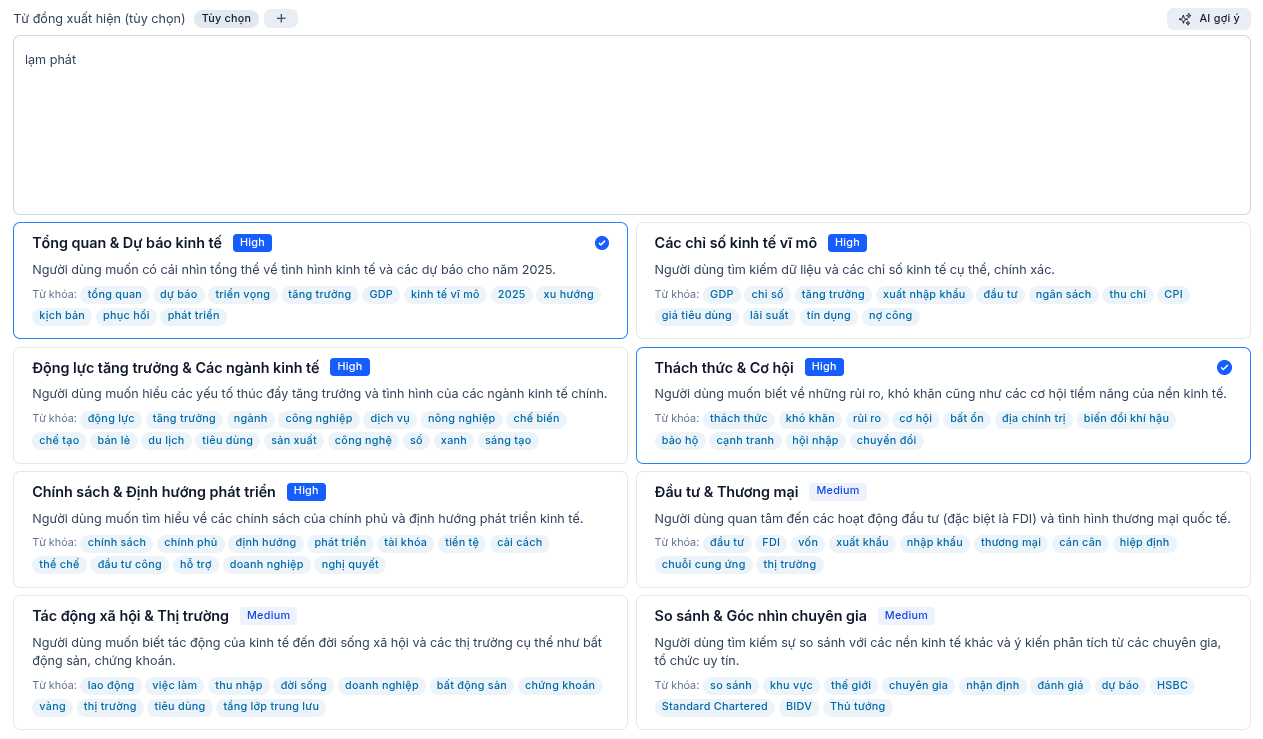Screen dimensions: 1263x739
Task: Click the biến đổi khí hậu keyword tag
Action: (1126, 419)
